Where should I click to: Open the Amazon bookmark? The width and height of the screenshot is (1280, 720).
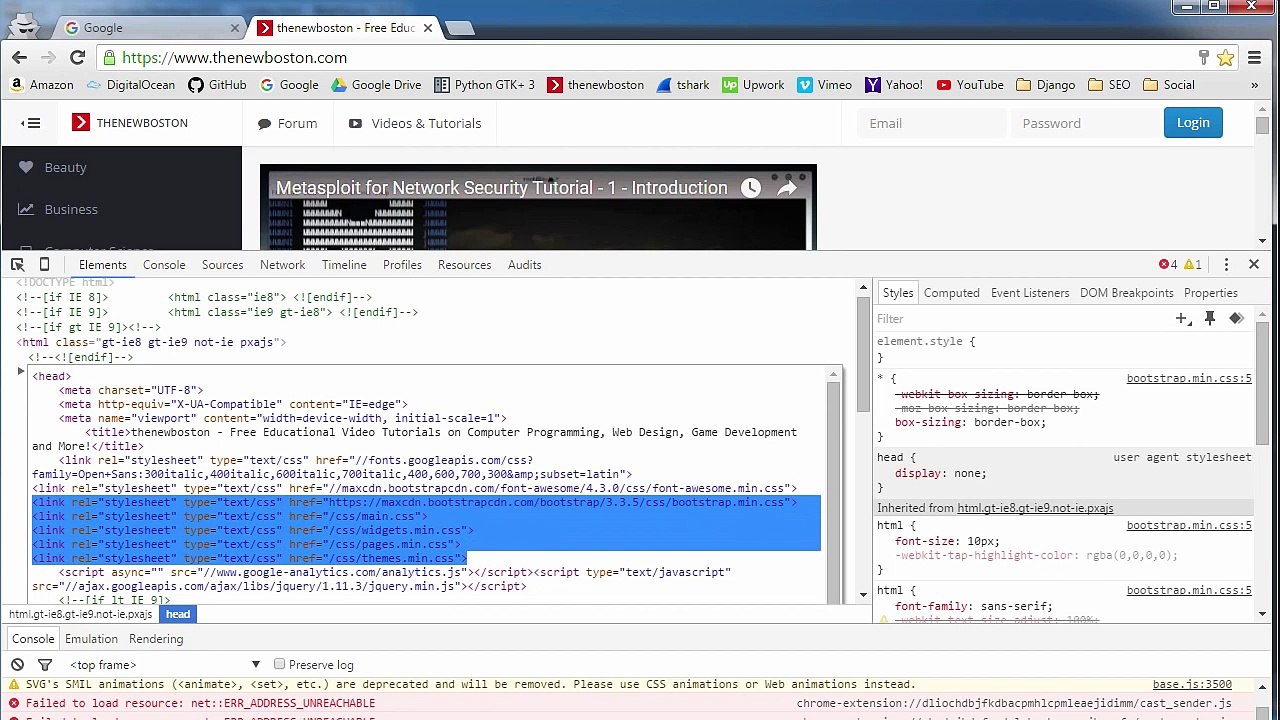pyautogui.click(x=41, y=85)
